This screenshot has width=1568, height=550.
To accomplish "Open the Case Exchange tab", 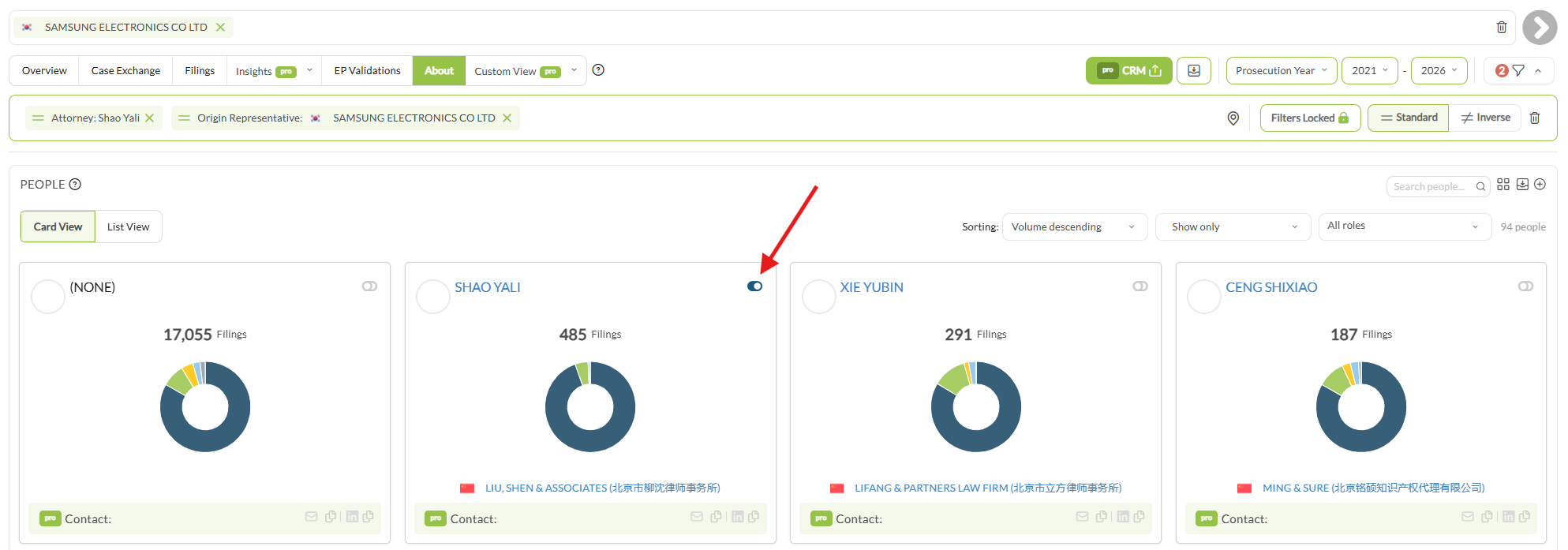I will 125,71.
